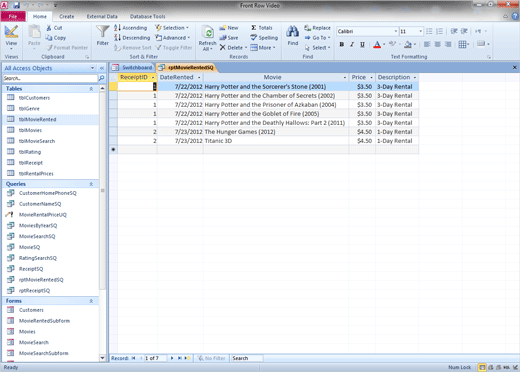520x372 pixels.
Task: Collapse the Tables group
Action: click(x=91, y=89)
